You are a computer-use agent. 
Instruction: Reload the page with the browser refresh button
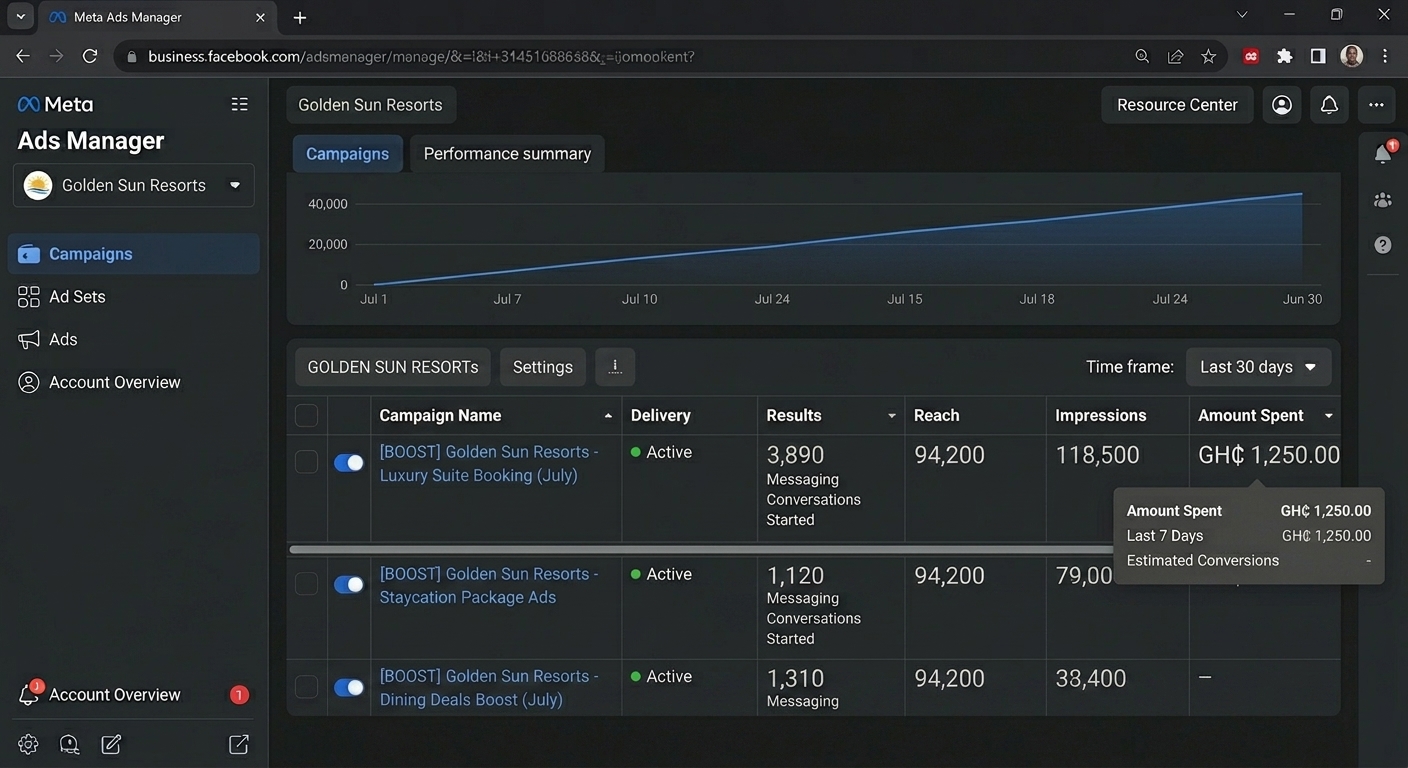coord(90,57)
